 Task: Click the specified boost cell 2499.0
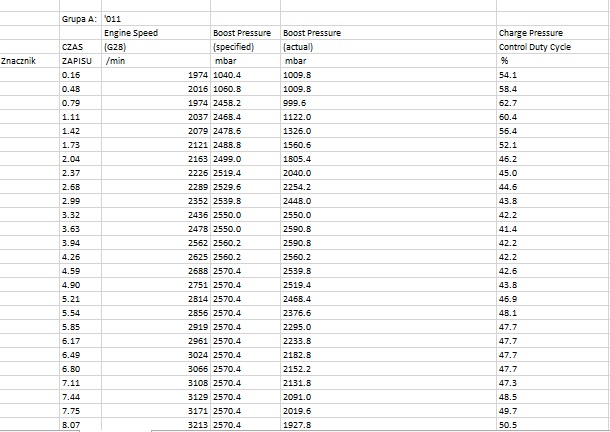pos(229,159)
